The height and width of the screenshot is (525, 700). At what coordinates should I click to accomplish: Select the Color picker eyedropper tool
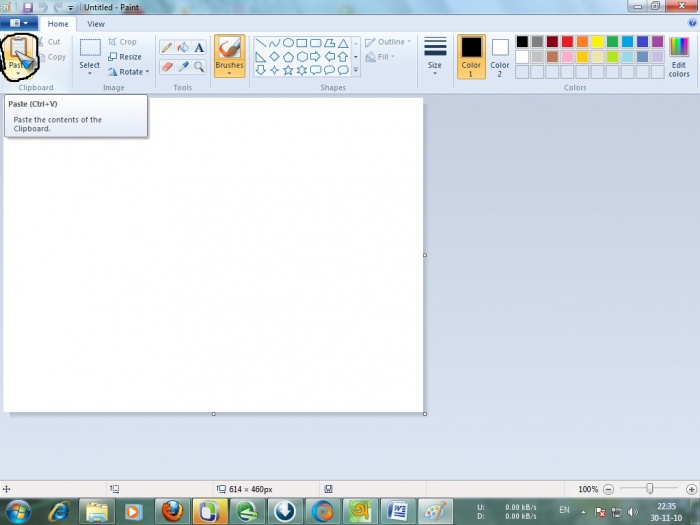[183, 67]
